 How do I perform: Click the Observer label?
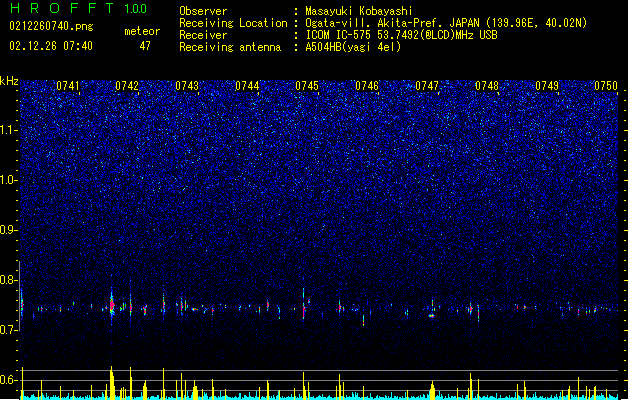pos(203,11)
